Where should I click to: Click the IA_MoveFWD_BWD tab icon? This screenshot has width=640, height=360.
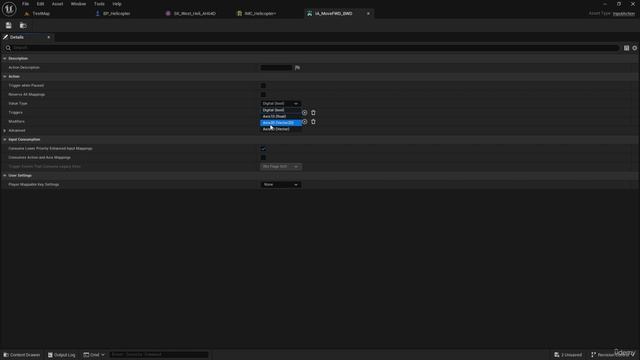[309, 13]
